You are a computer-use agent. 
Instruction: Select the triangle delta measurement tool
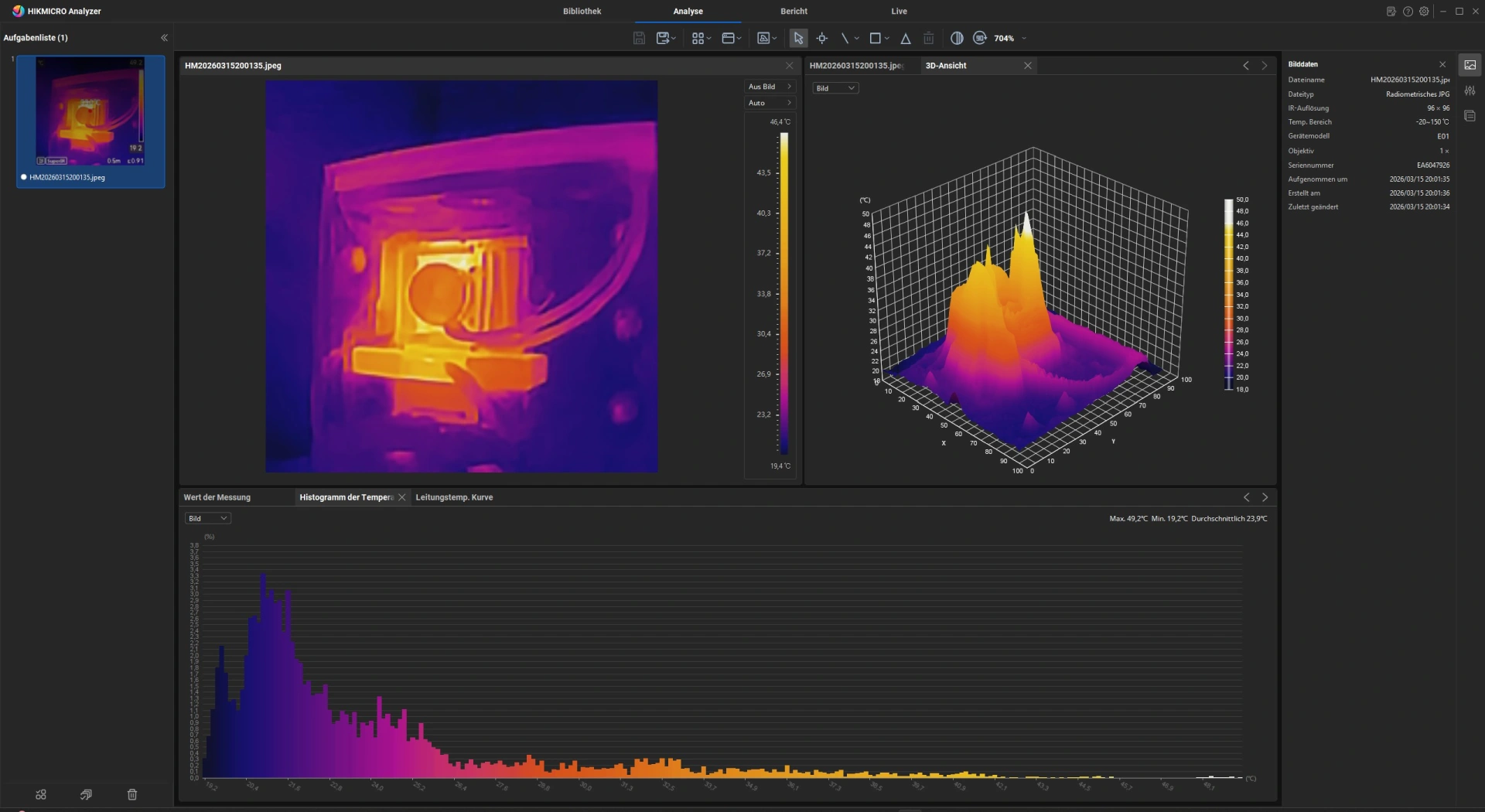click(x=906, y=38)
